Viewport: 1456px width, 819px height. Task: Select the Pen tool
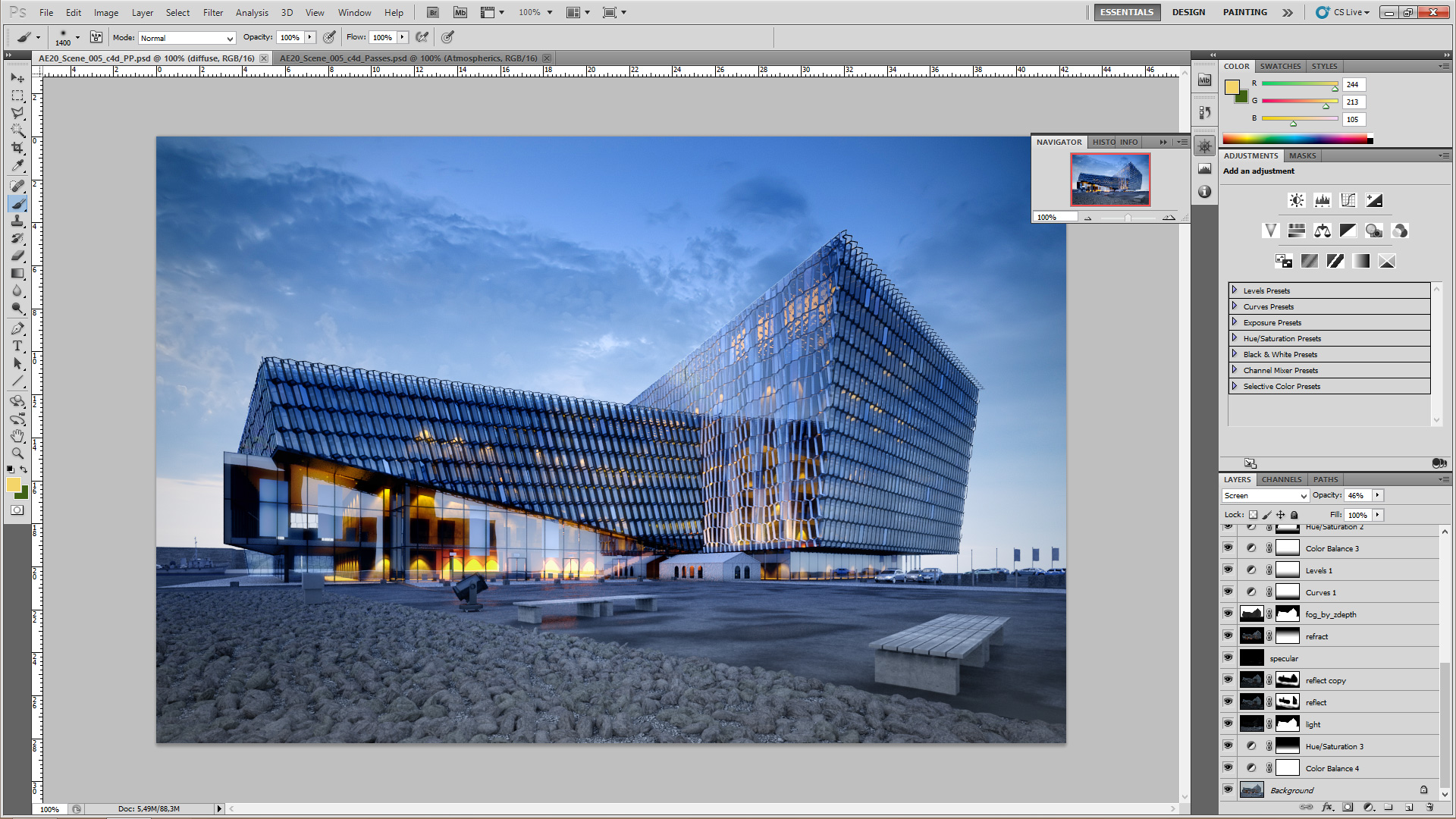pyautogui.click(x=17, y=328)
